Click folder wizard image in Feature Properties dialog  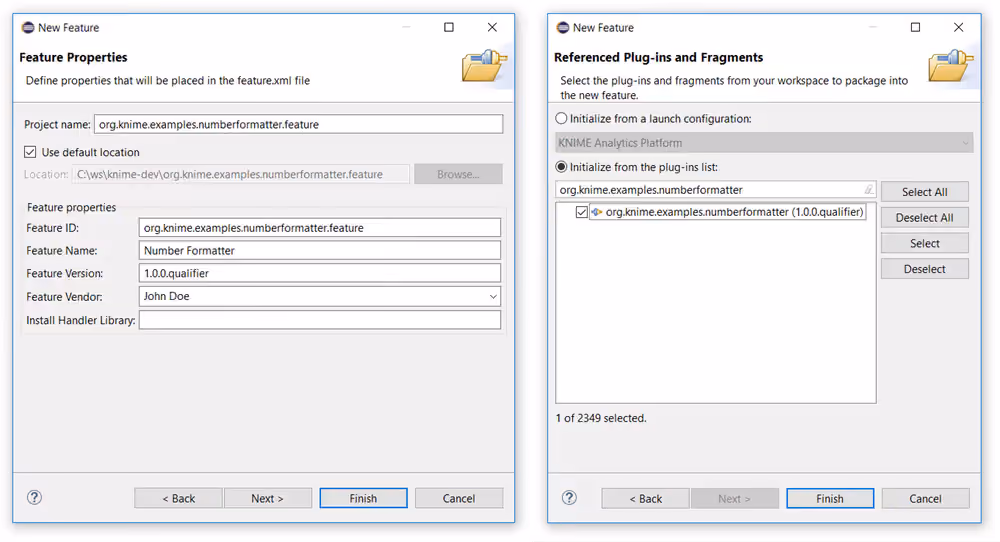[485, 65]
